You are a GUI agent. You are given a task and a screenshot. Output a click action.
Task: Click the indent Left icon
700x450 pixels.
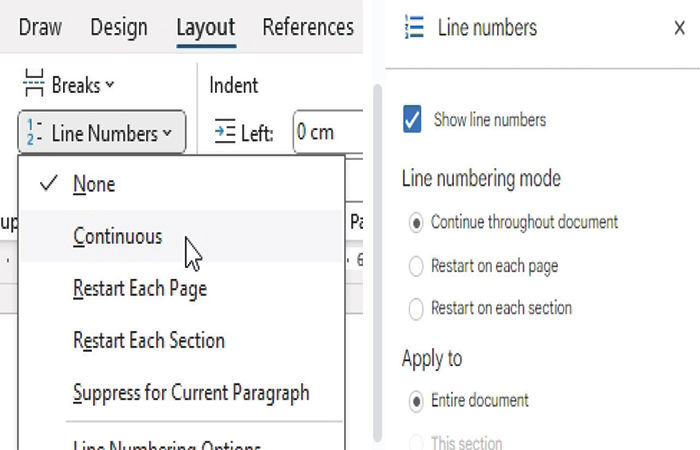pos(225,131)
